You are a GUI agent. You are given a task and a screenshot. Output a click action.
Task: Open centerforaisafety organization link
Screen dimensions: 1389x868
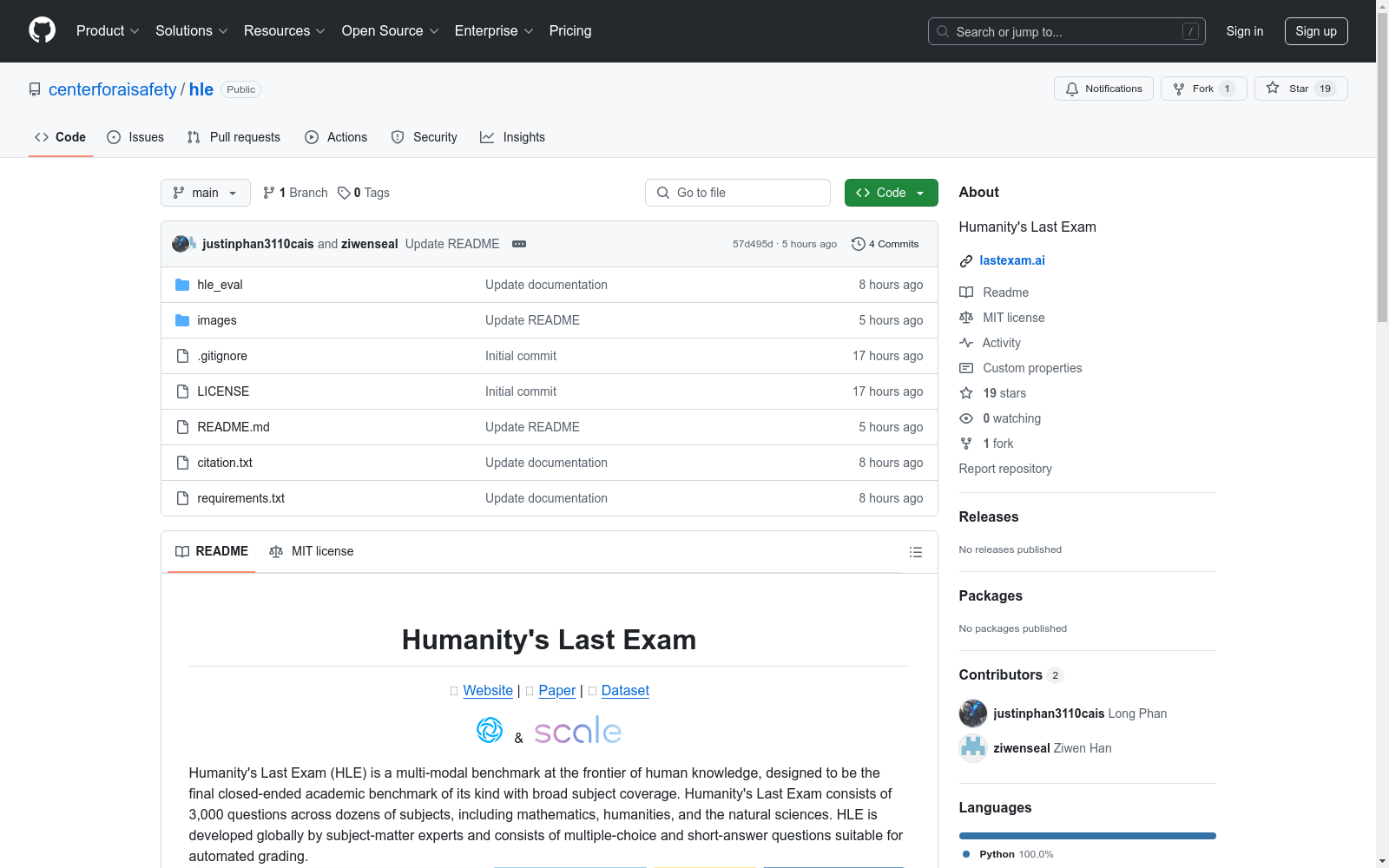click(113, 89)
